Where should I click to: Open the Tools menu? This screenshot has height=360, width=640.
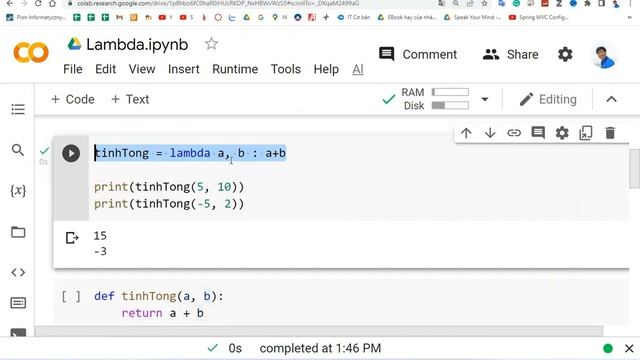286,69
